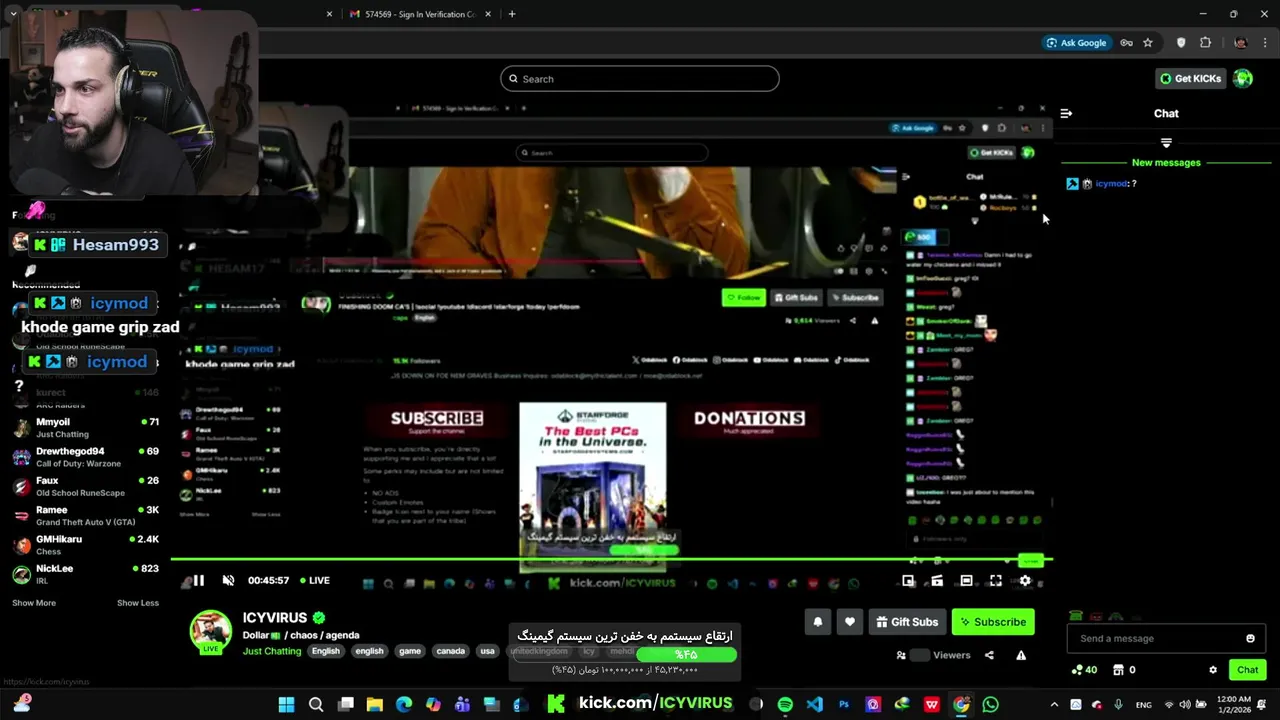1280x720 pixels.
Task: Open the Chrome profile avatar
Action: coord(1241,43)
